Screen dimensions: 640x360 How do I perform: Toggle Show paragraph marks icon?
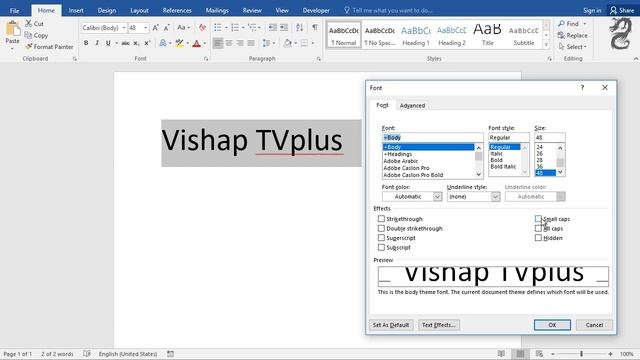[x=315, y=28]
